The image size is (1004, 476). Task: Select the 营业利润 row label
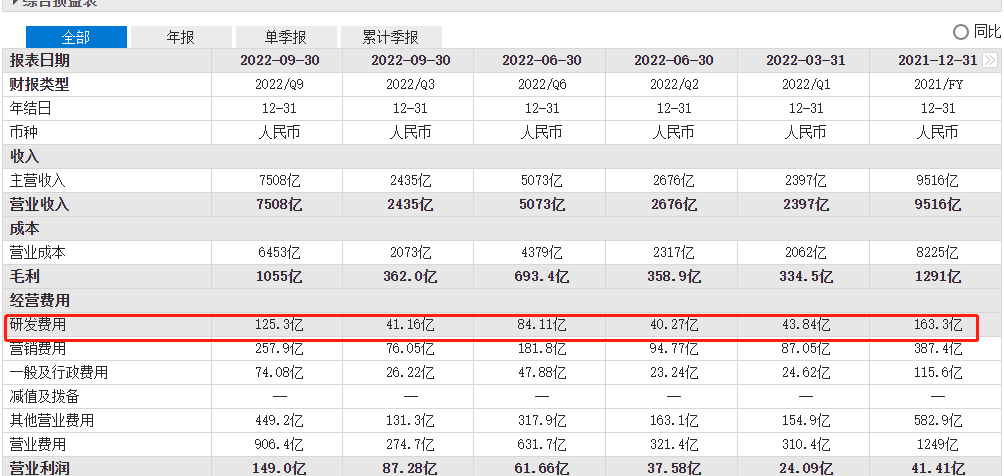(x=38, y=467)
